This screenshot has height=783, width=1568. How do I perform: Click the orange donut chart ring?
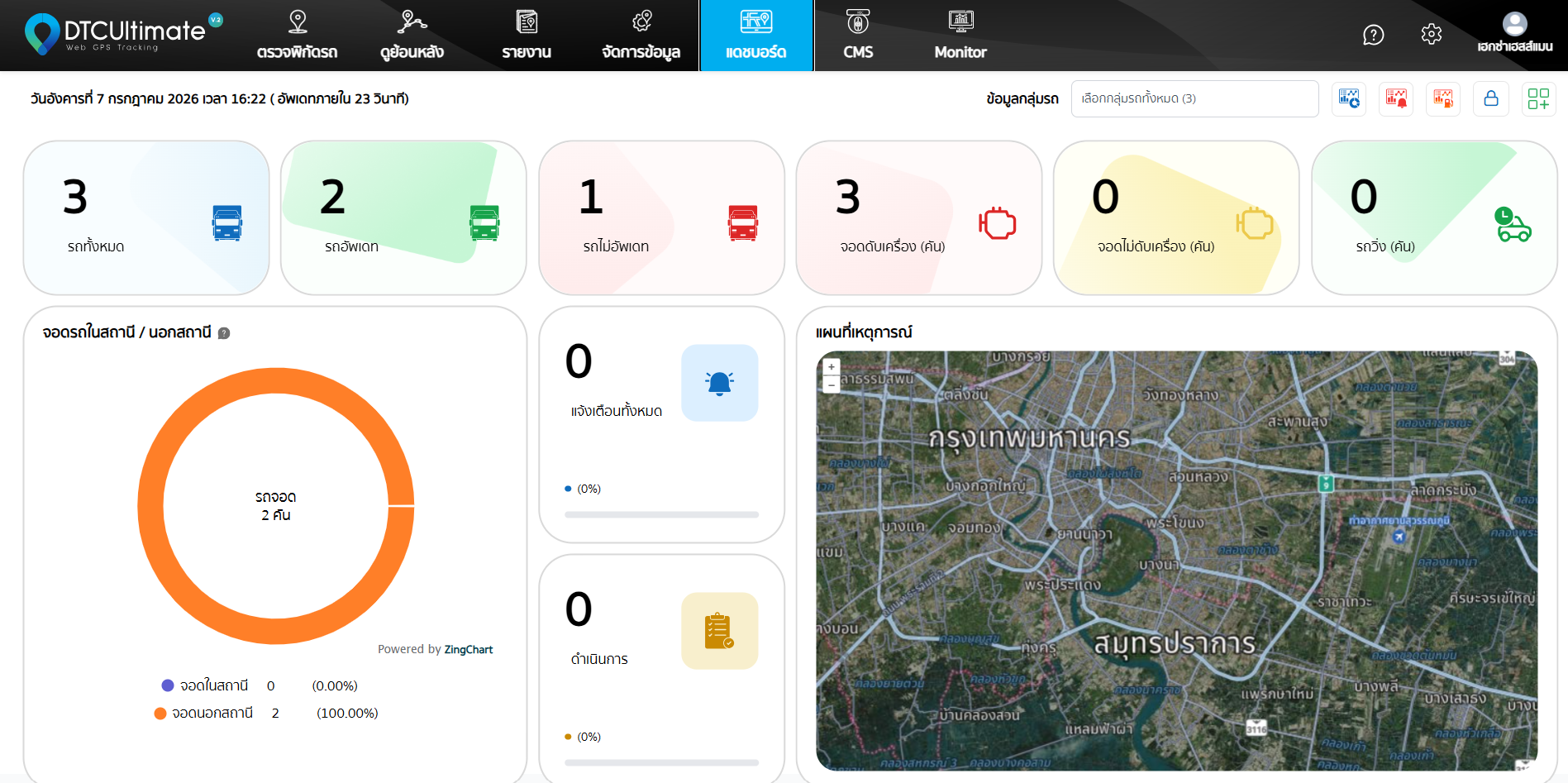tap(151, 506)
